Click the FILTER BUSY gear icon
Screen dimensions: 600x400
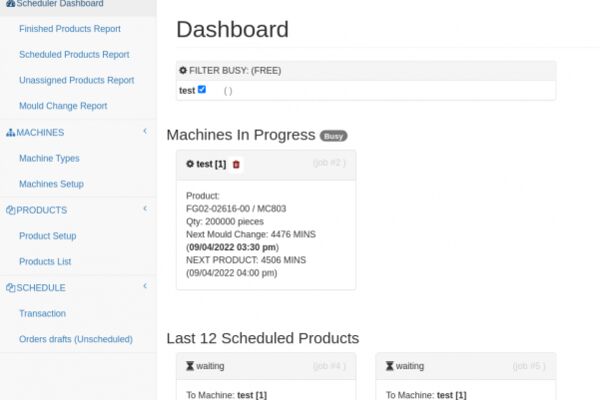click(x=183, y=70)
